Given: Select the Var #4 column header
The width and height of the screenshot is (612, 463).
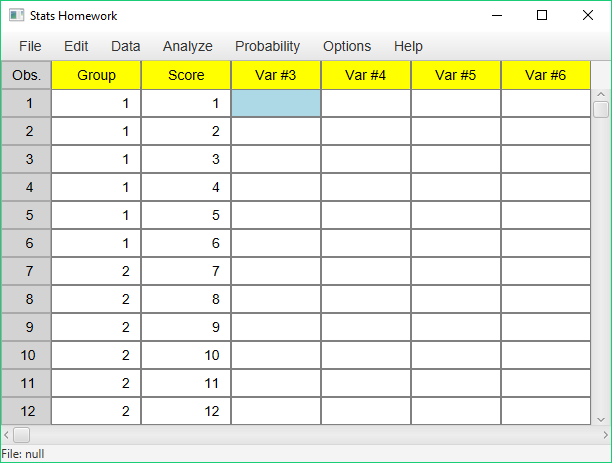Looking at the screenshot, I should 366,75.
